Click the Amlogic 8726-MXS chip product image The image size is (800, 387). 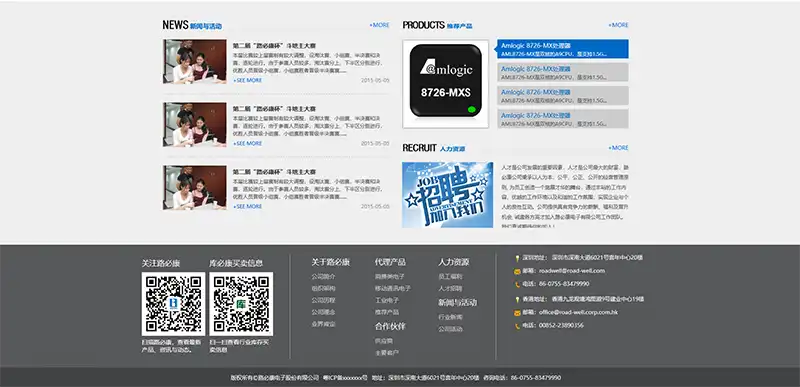pos(445,84)
